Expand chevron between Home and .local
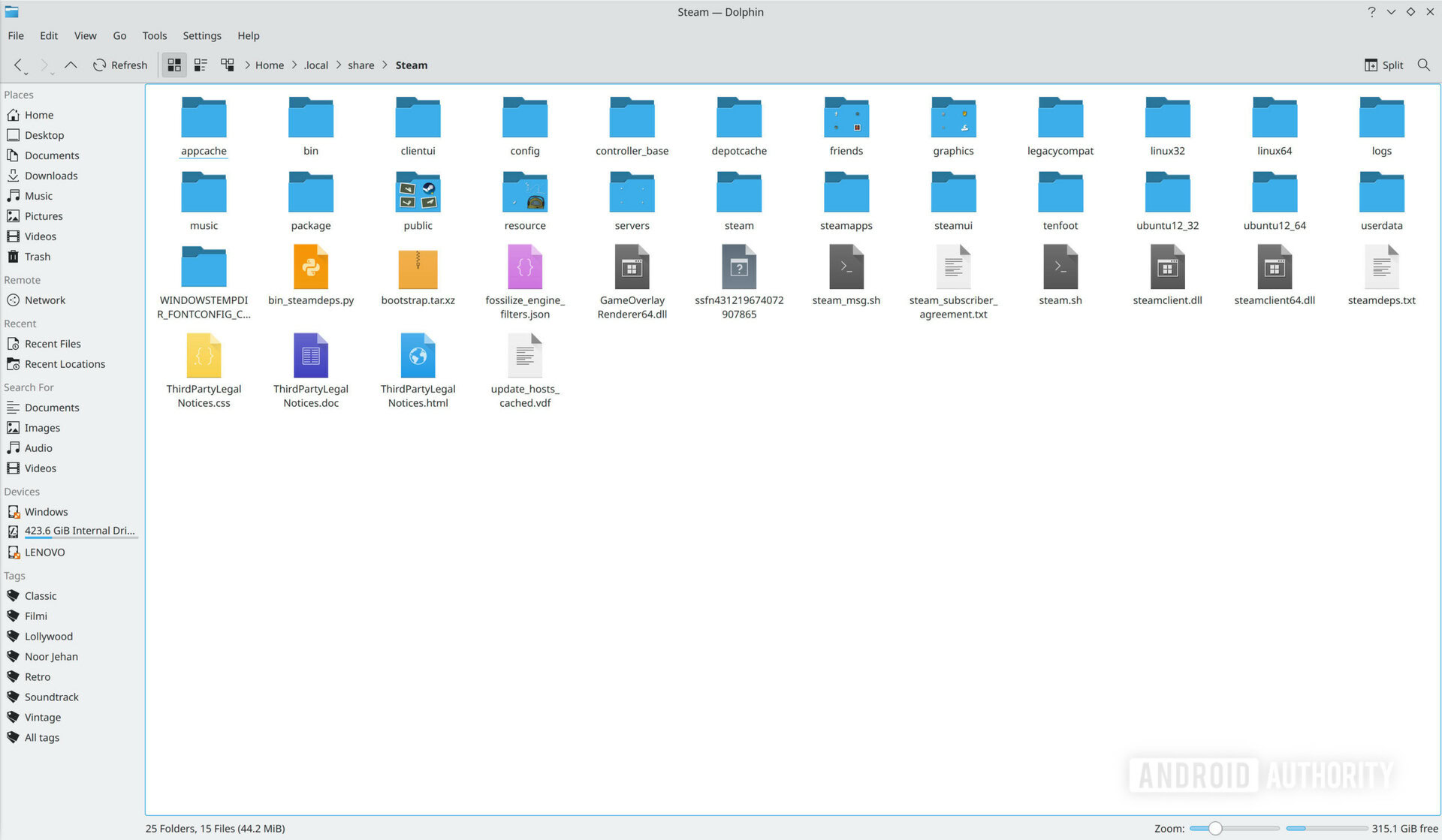The width and height of the screenshot is (1442, 840). 294,65
